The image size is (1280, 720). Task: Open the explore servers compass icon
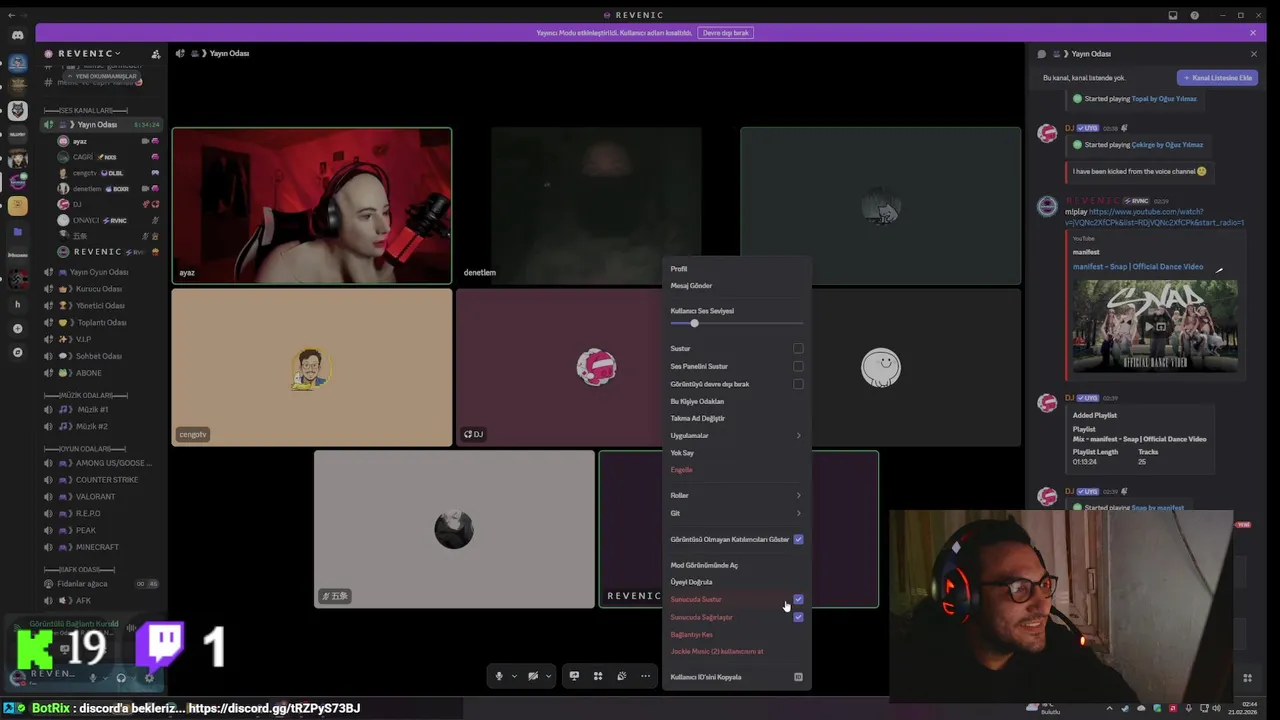(x=17, y=352)
